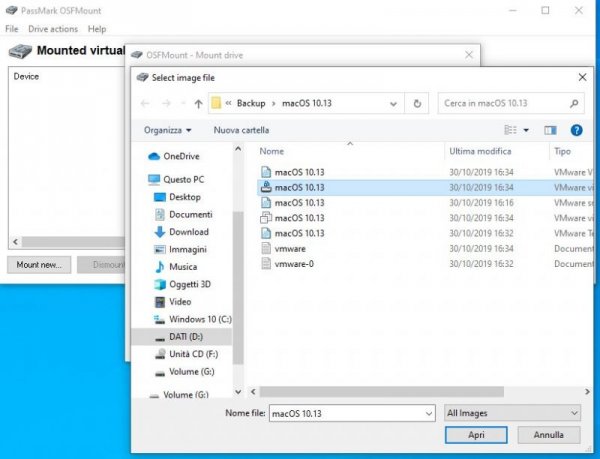The height and width of the screenshot is (459, 600).
Task: Open Musica in the sidebar
Action: click(x=183, y=267)
